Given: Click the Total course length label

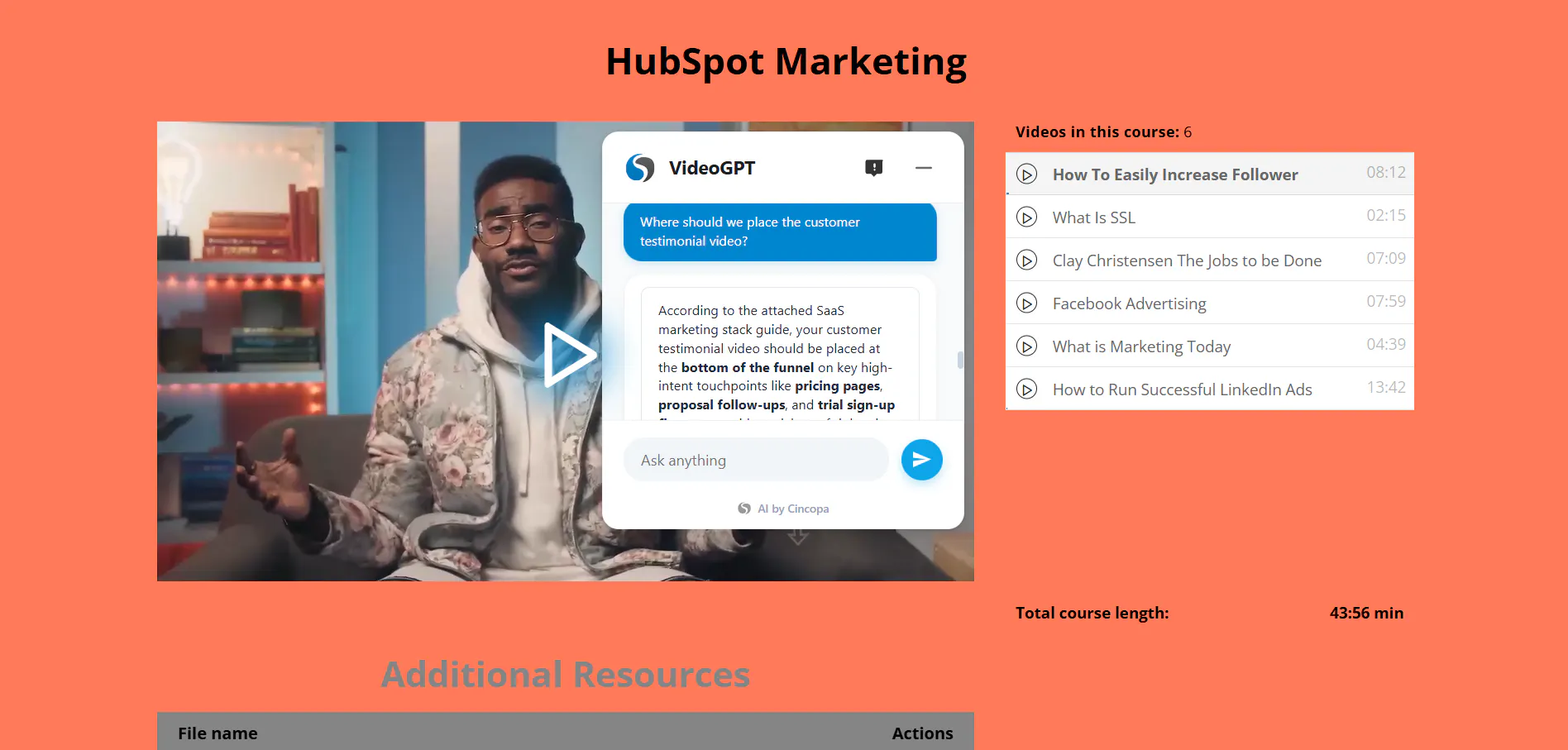Looking at the screenshot, I should click(1092, 613).
